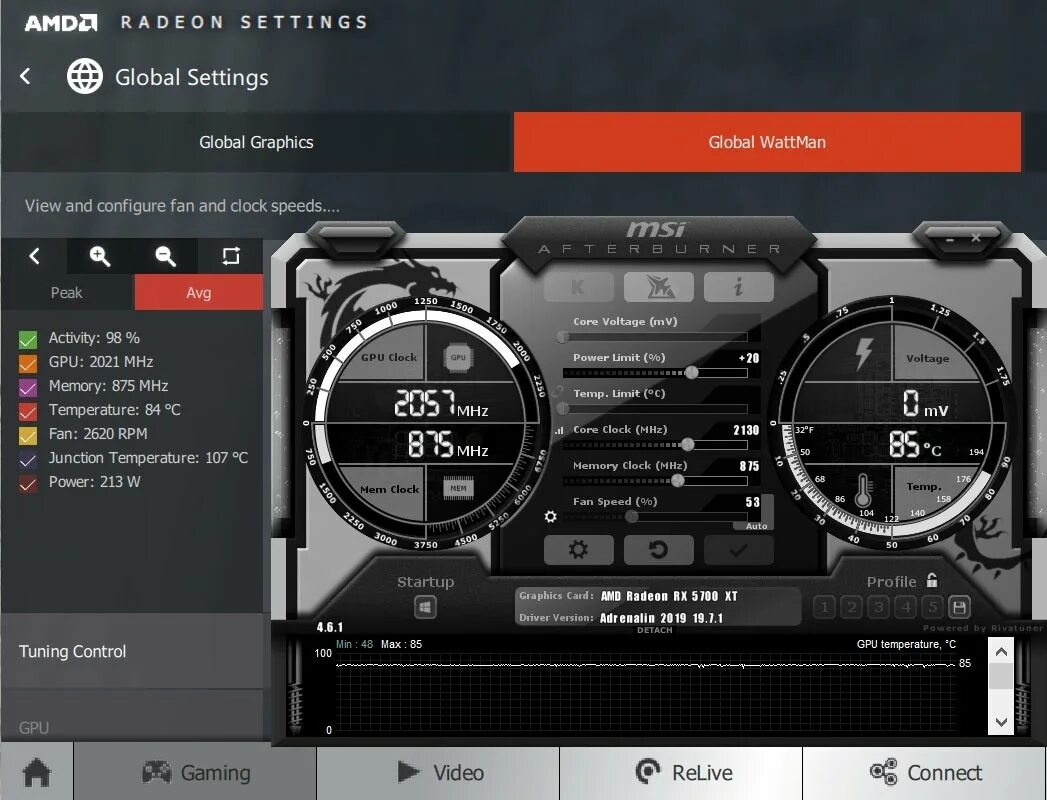Open the Gaming section
Viewport: 1047px width, 800px height.
point(195,773)
